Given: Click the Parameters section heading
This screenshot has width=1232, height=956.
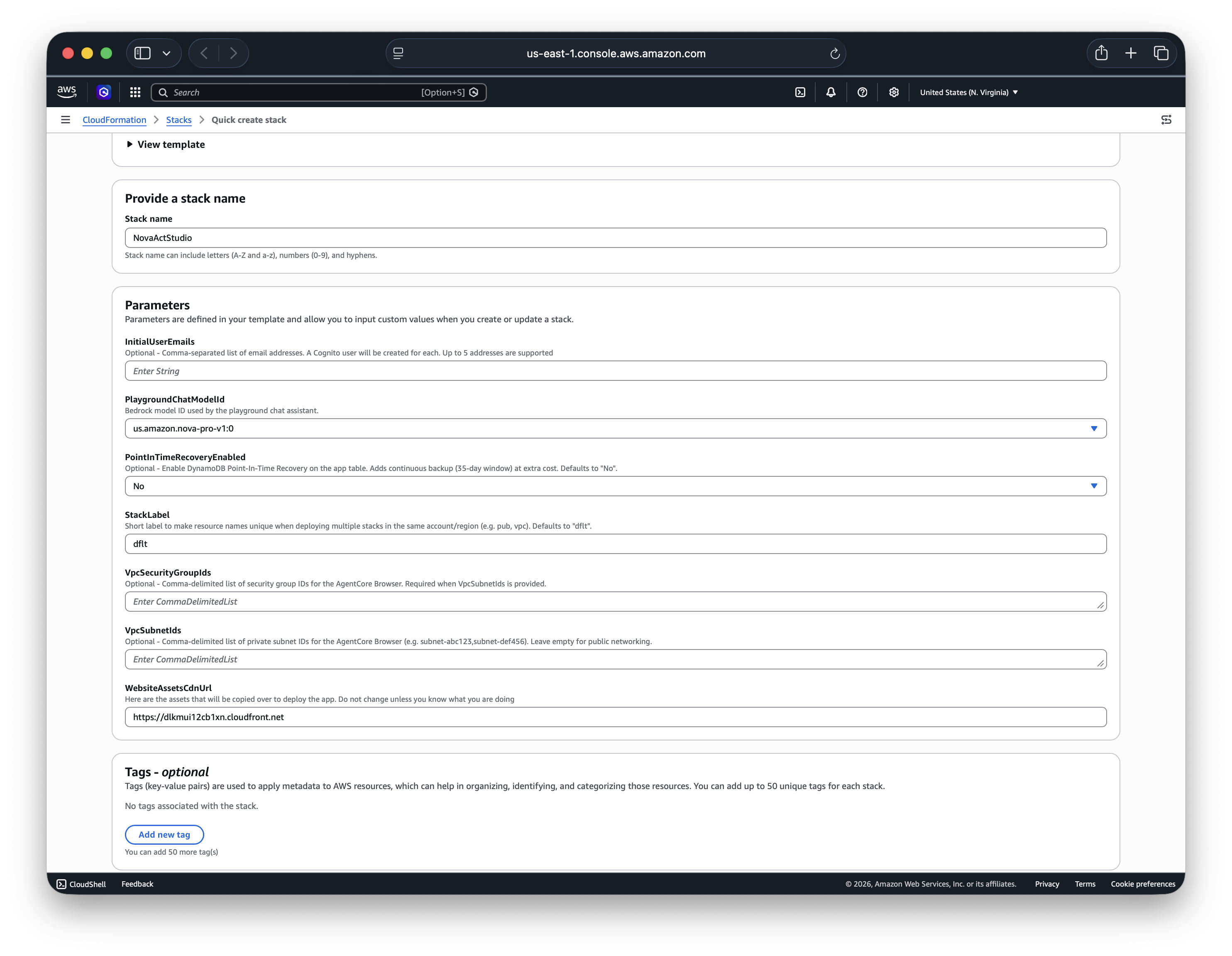Looking at the screenshot, I should pyautogui.click(x=157, y=305).
